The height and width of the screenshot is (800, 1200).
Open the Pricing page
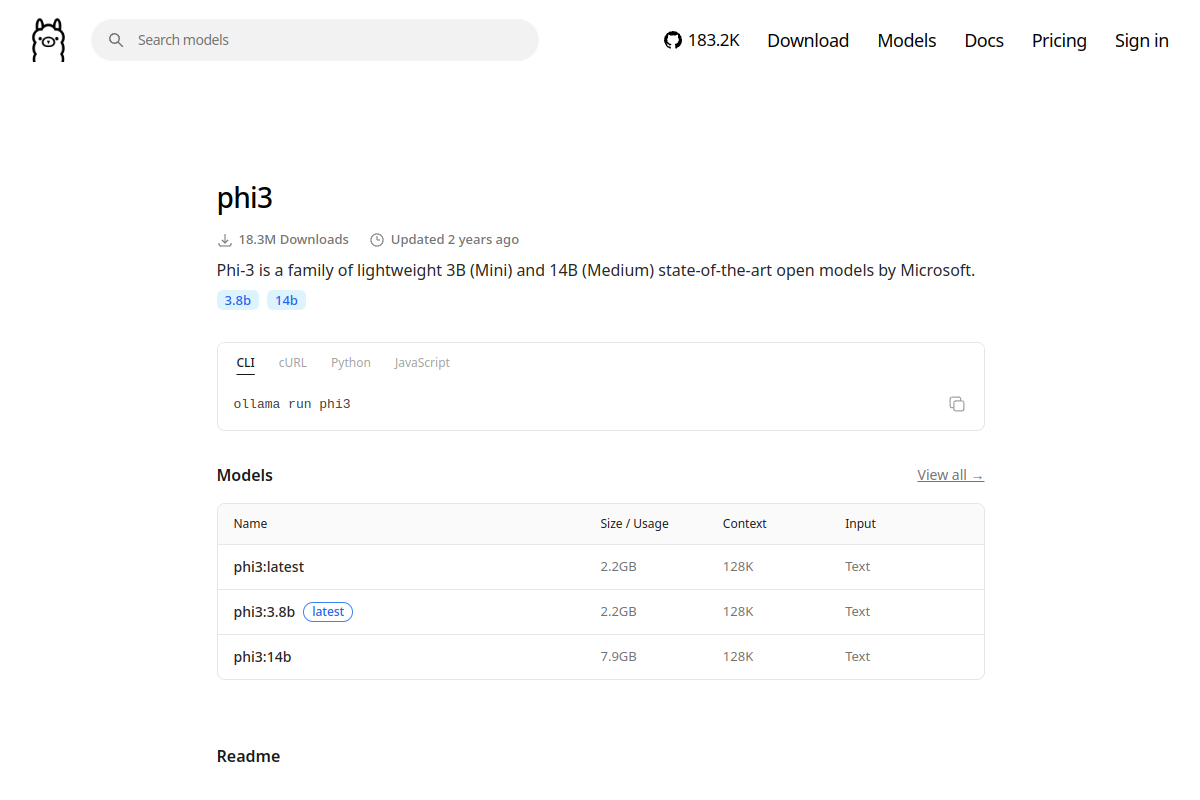coord(1059,40)
